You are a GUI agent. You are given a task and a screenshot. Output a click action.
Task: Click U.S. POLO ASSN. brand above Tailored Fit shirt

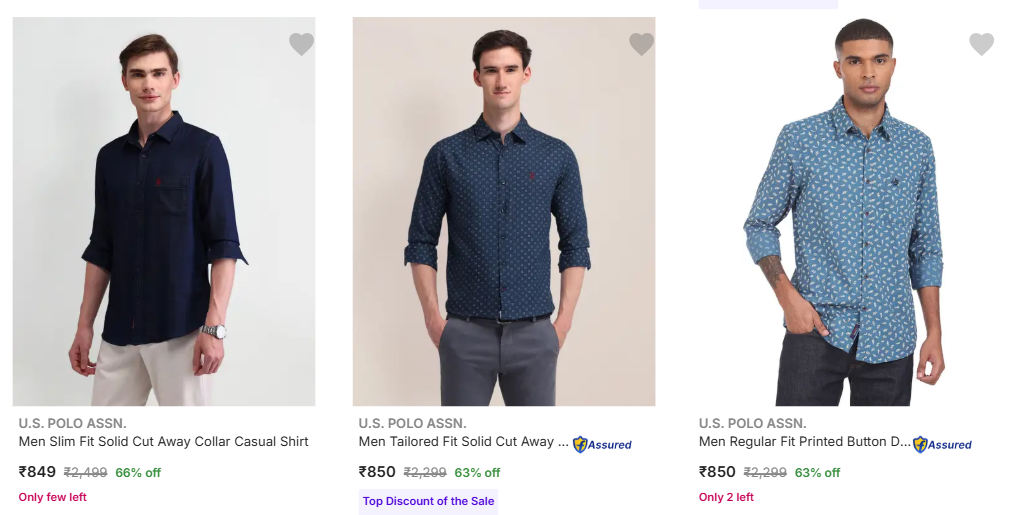[412, 423]
